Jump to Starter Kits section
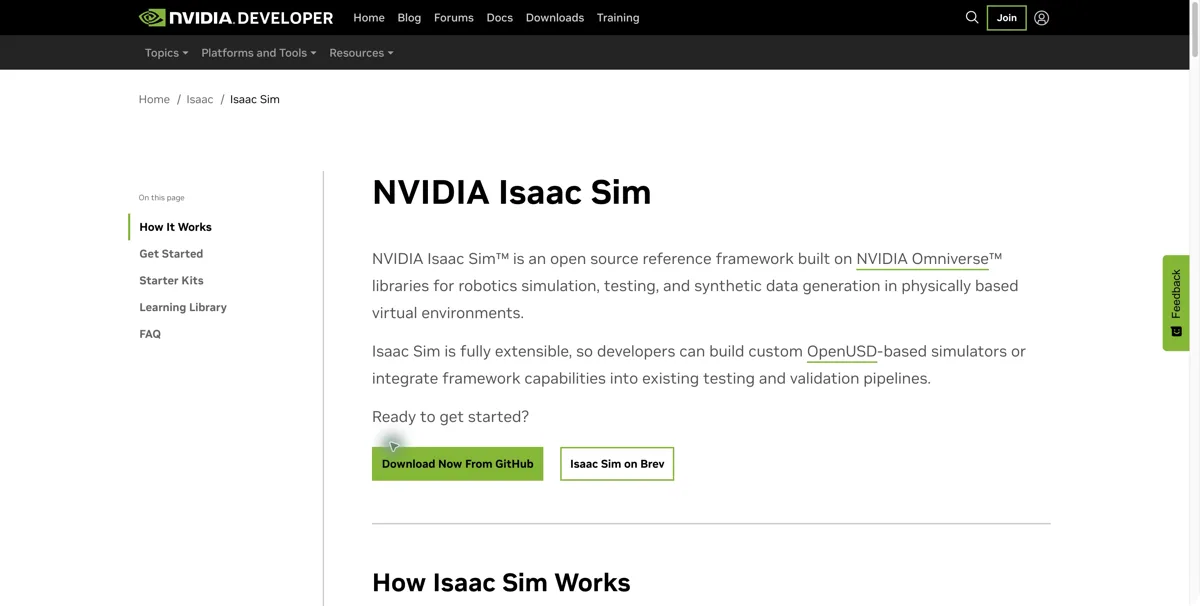1200x606 pixels. [171, 281]
